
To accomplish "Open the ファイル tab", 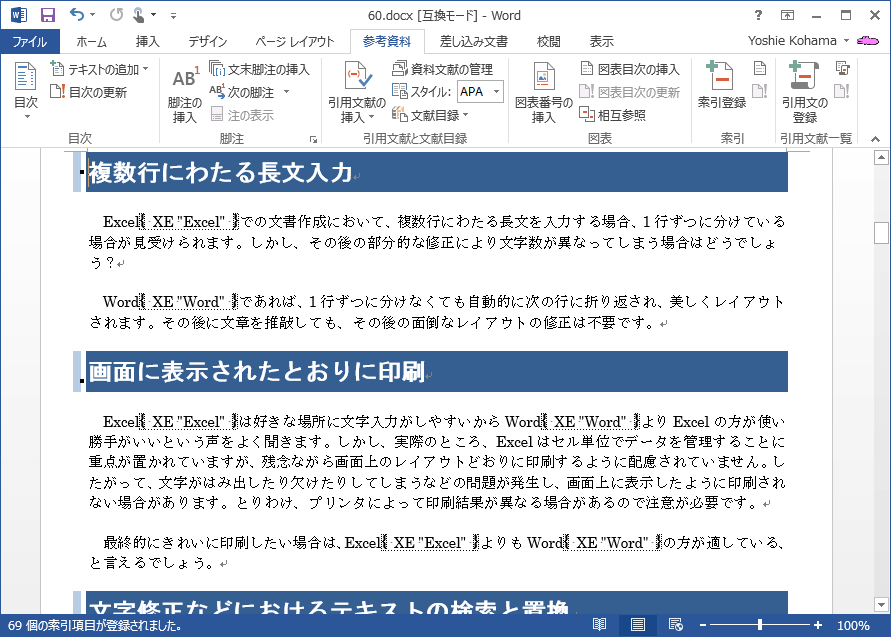I will coord(30,41).
